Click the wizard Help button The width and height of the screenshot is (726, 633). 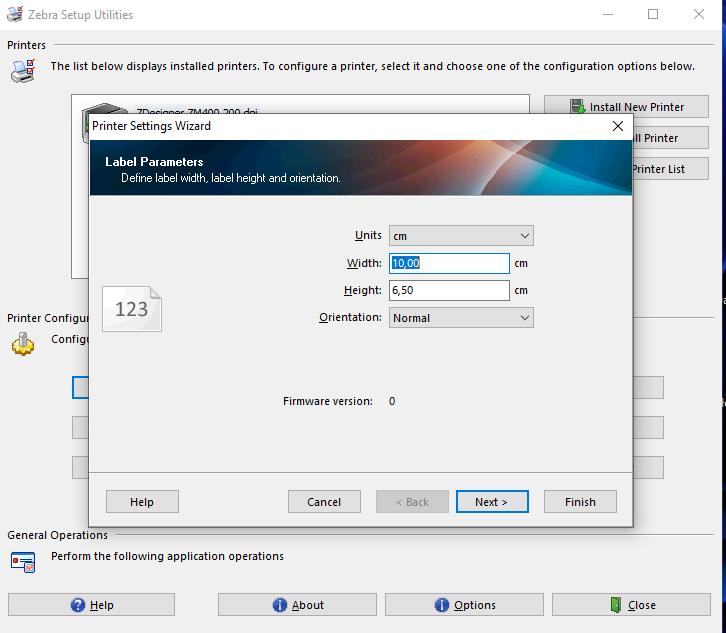click(142, 502)
